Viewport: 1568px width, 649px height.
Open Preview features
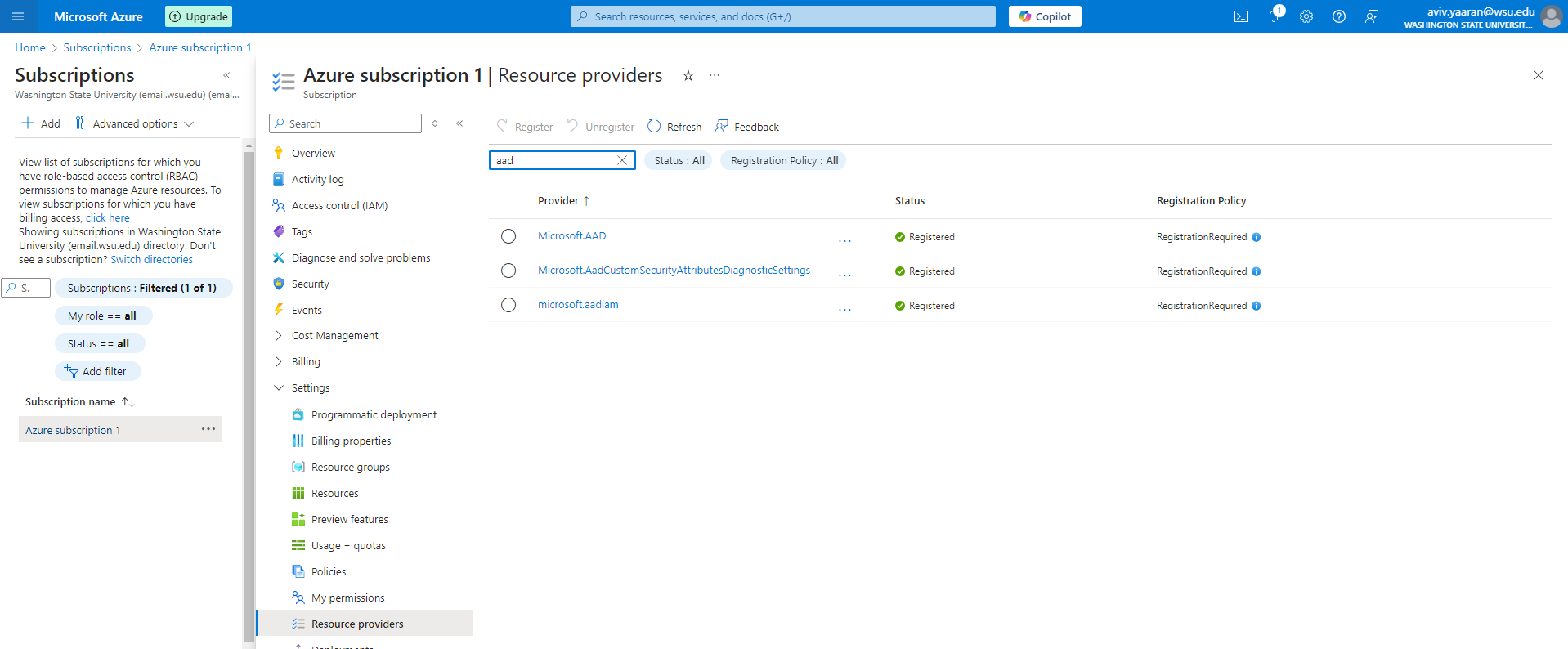[x=349, y=519]
